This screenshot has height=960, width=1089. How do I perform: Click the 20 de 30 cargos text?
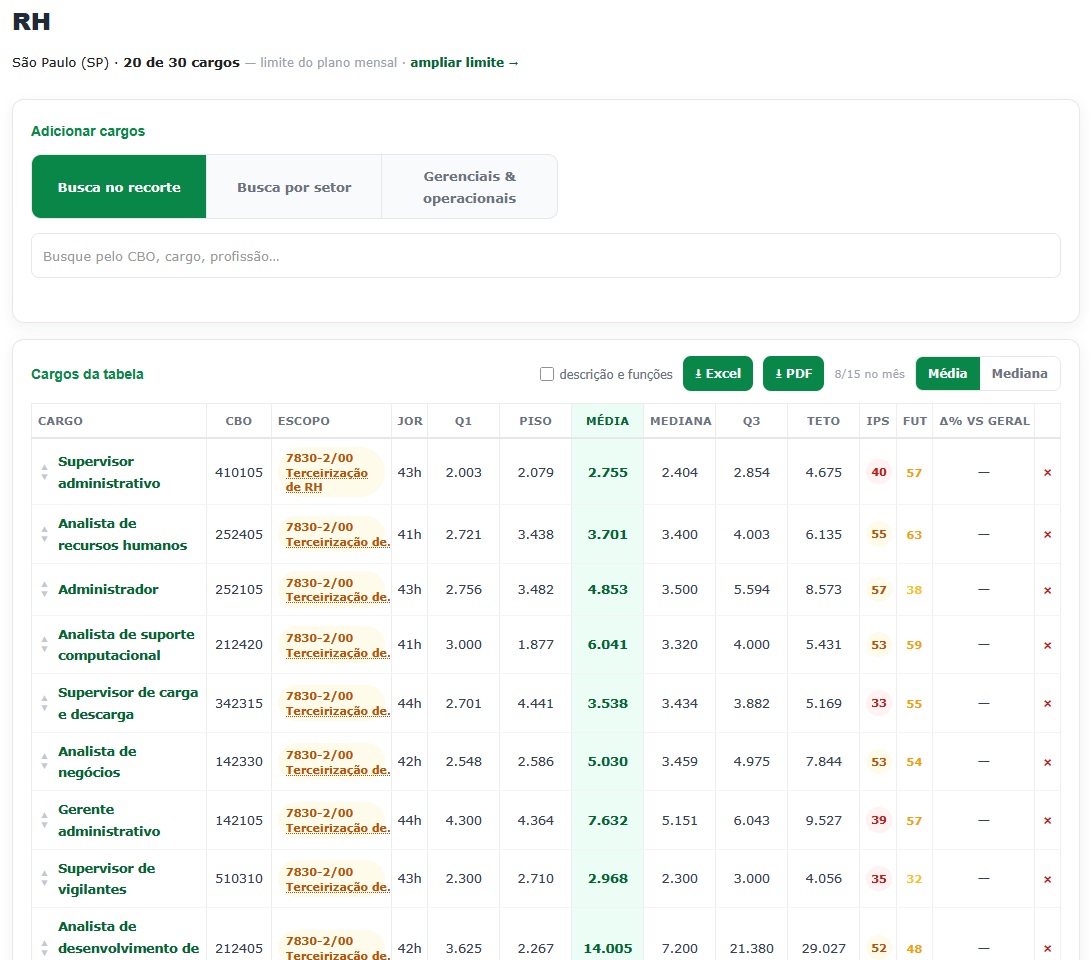pyautogui.click(x=181, y=63)
